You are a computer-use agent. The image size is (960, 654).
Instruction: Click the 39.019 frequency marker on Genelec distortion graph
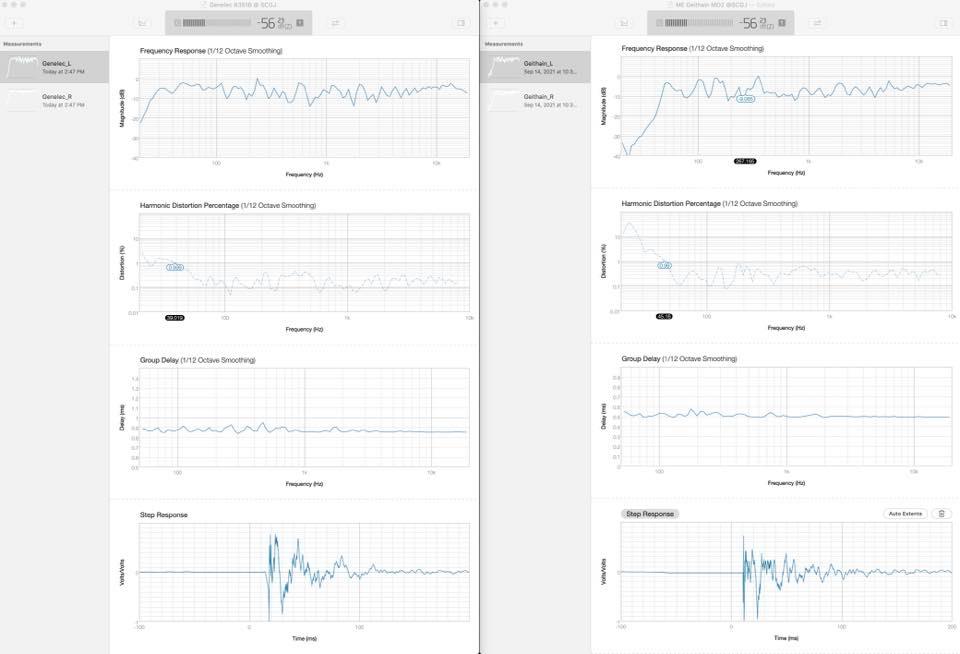[174, 318]
